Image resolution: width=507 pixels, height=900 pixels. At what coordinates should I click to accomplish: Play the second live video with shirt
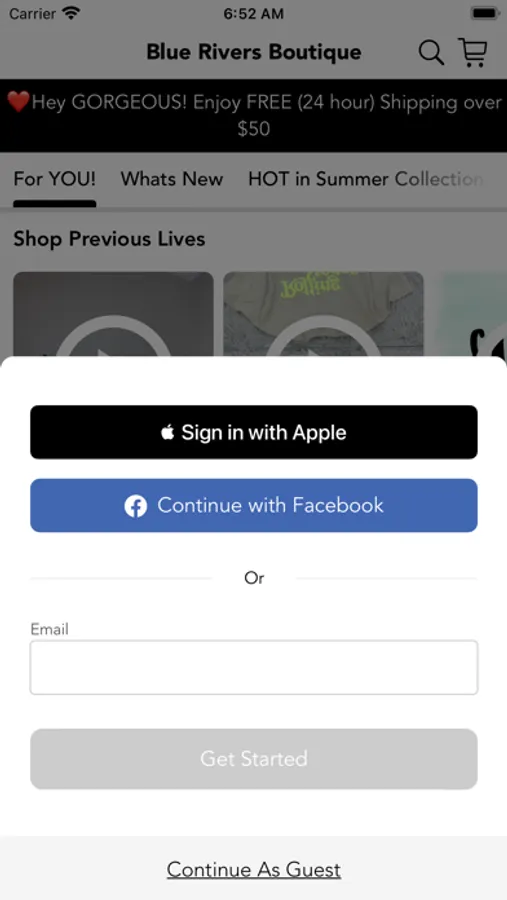pyautogui.click(x=323, y=314)
